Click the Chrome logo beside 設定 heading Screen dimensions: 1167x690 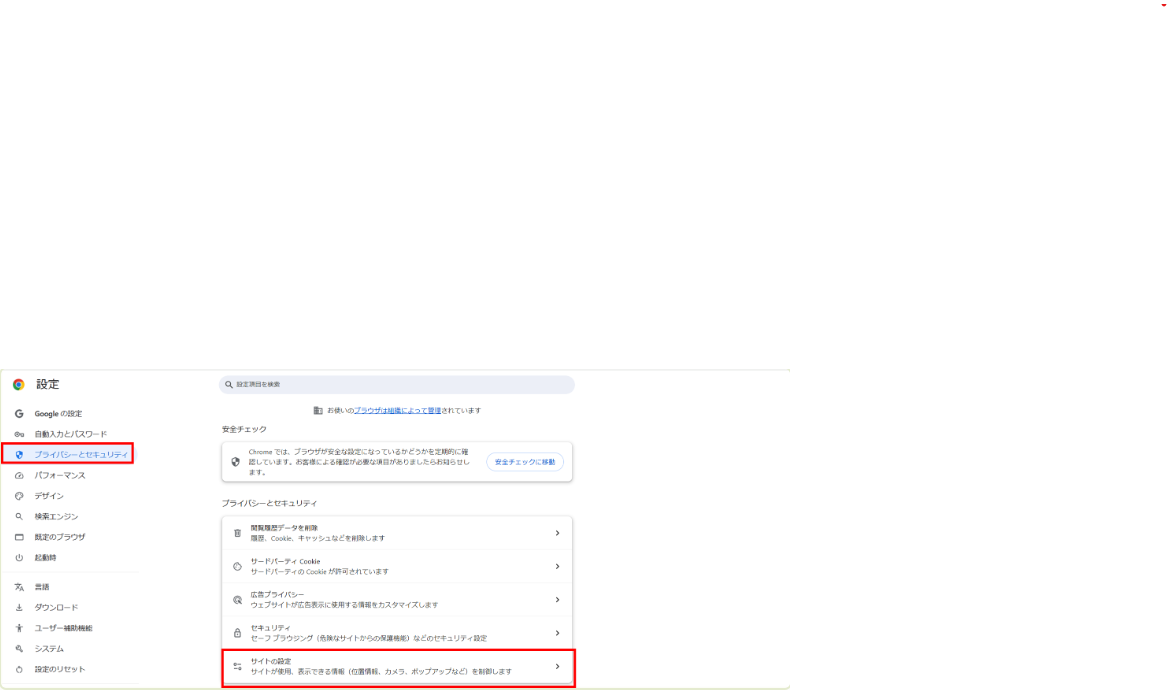click(x=18, y=384)
